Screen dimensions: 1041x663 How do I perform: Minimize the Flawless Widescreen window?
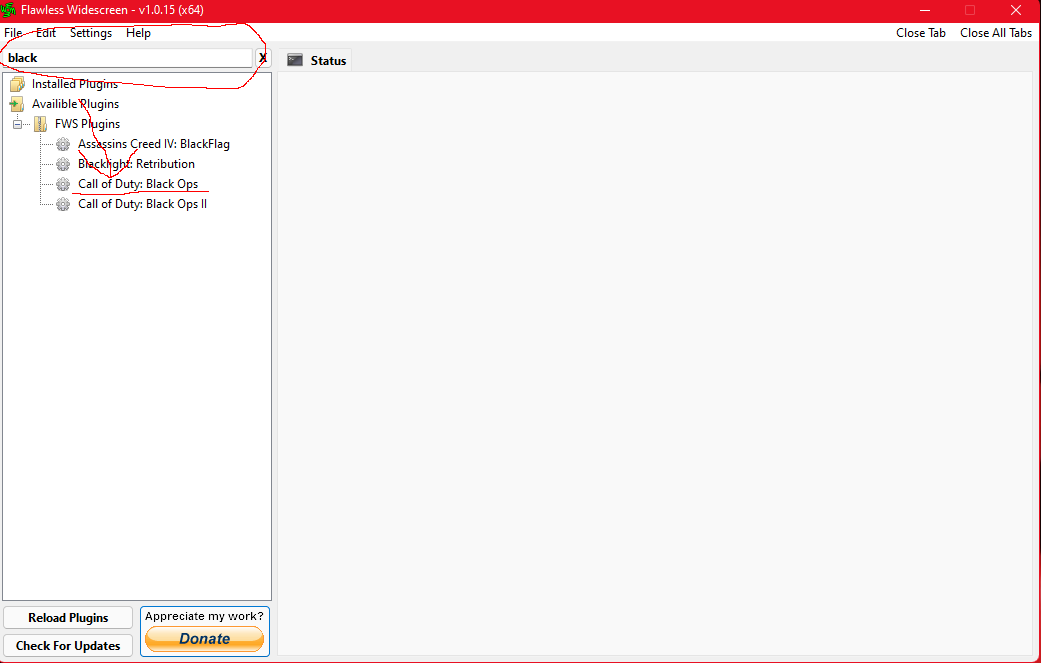coord(925,10)
